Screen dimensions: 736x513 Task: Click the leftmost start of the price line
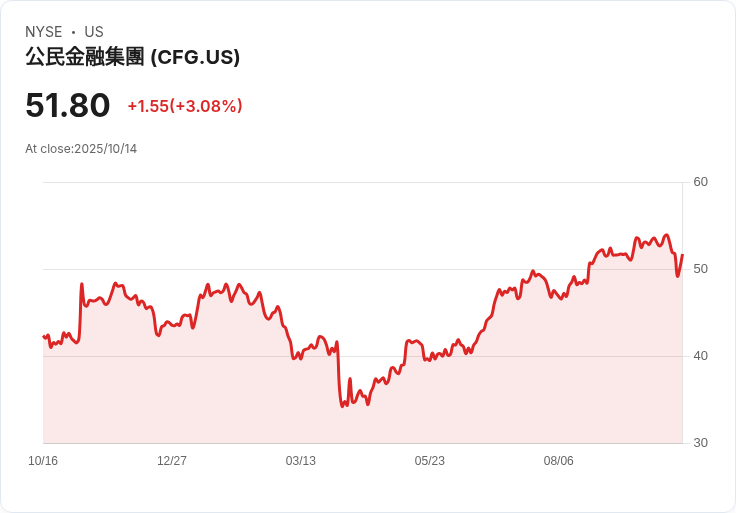[x=43, y=336]
